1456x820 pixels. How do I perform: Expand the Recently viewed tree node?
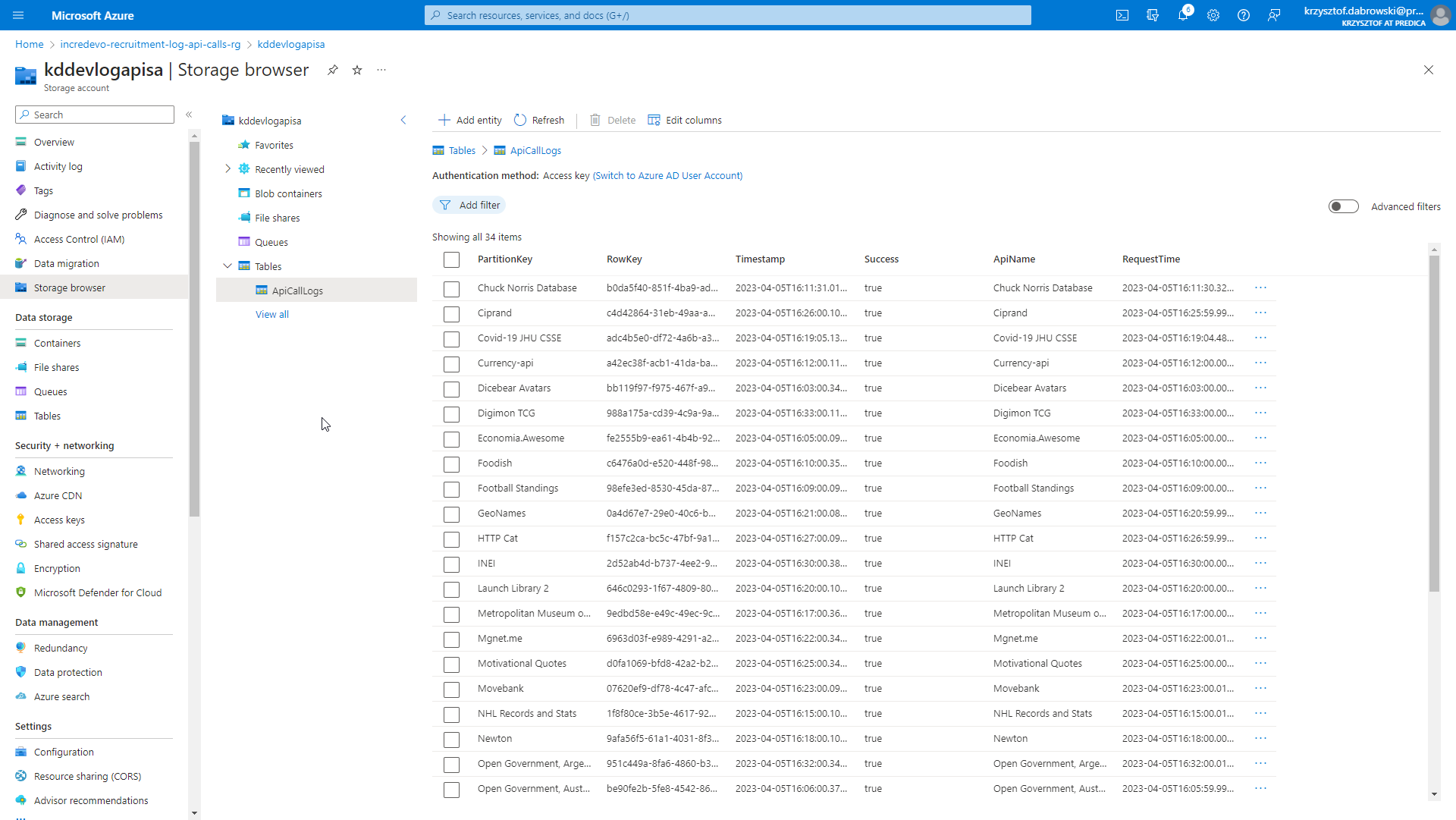227,169
